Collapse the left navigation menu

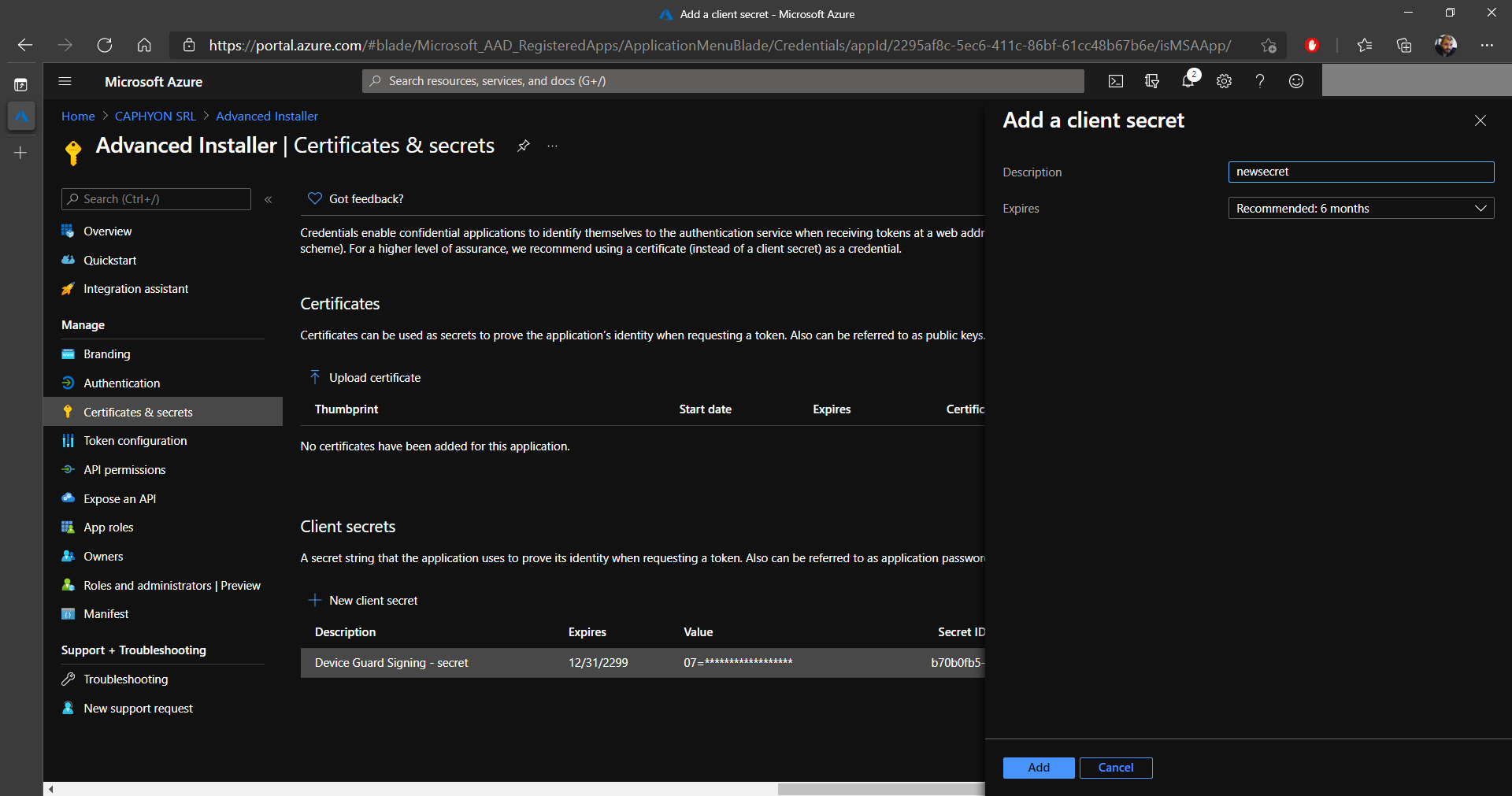[269, 199]
